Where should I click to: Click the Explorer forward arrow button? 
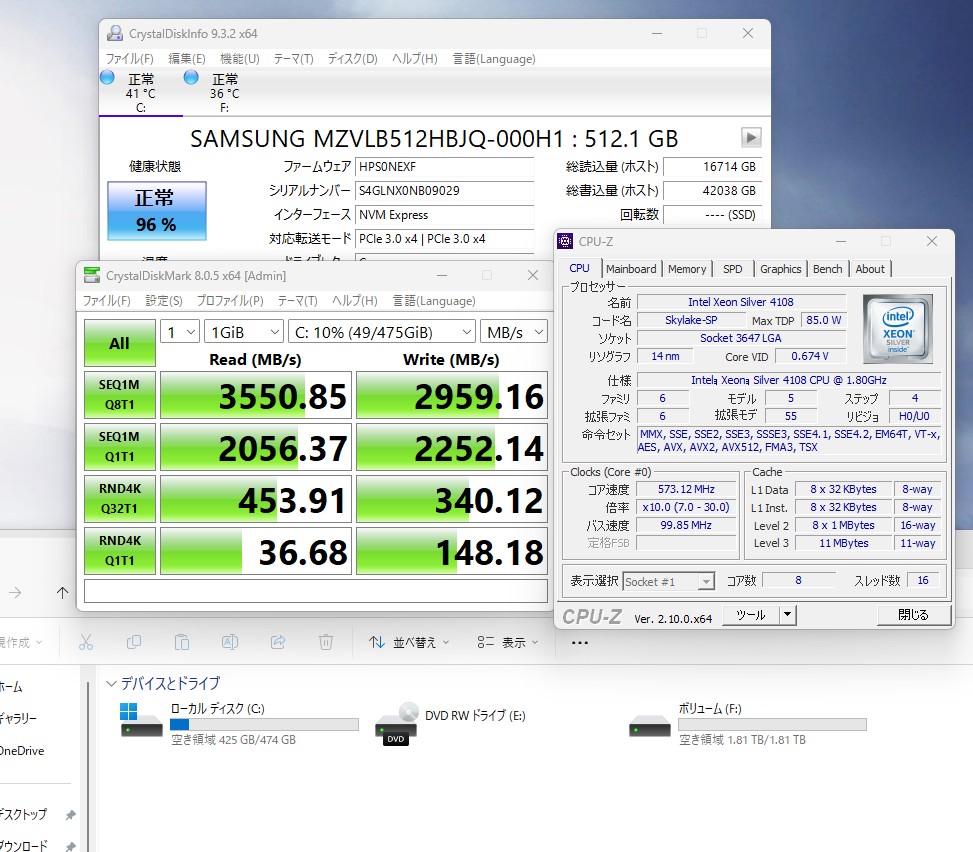point(16,593)
